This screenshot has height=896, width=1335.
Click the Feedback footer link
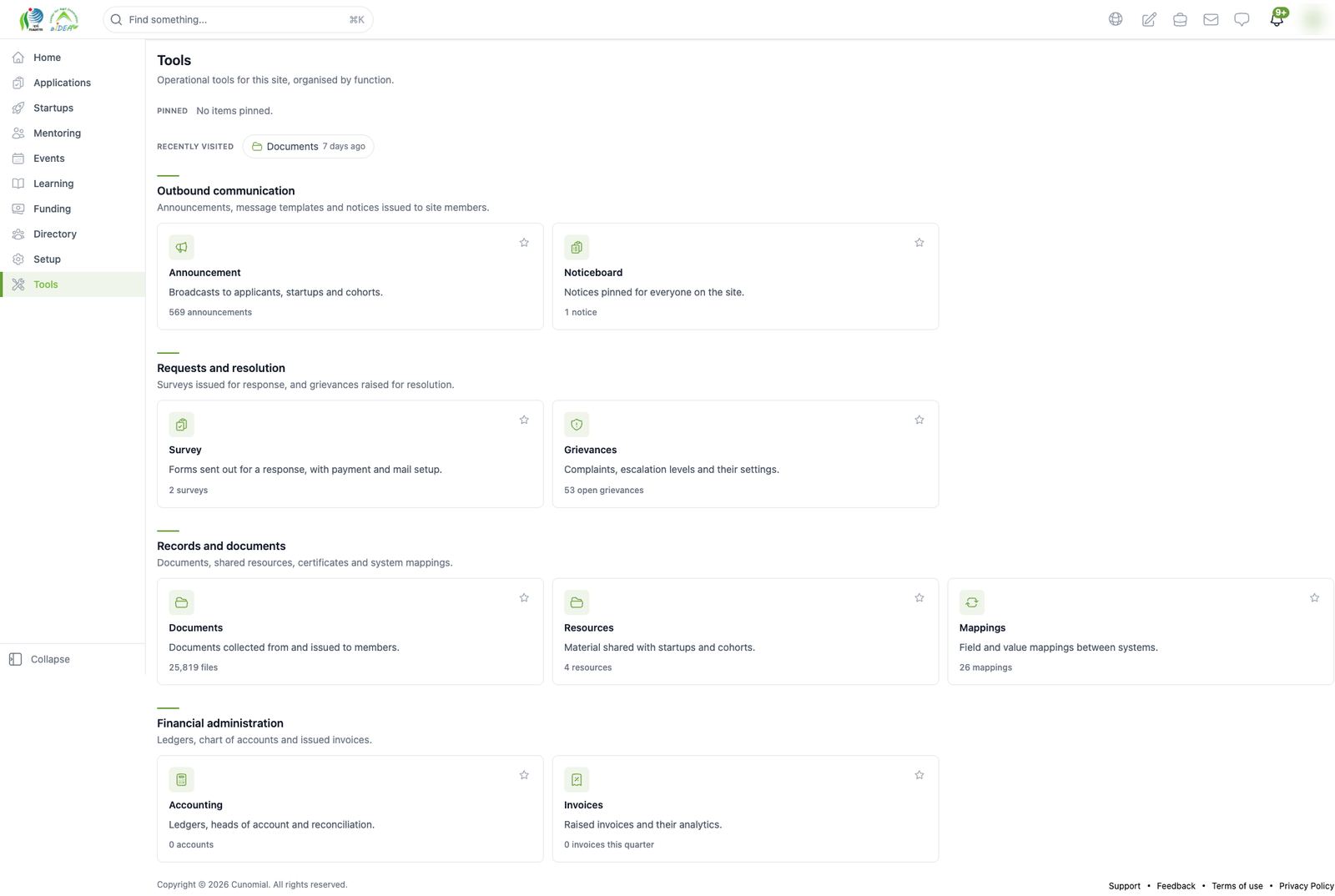click(x=1176, y=886)
